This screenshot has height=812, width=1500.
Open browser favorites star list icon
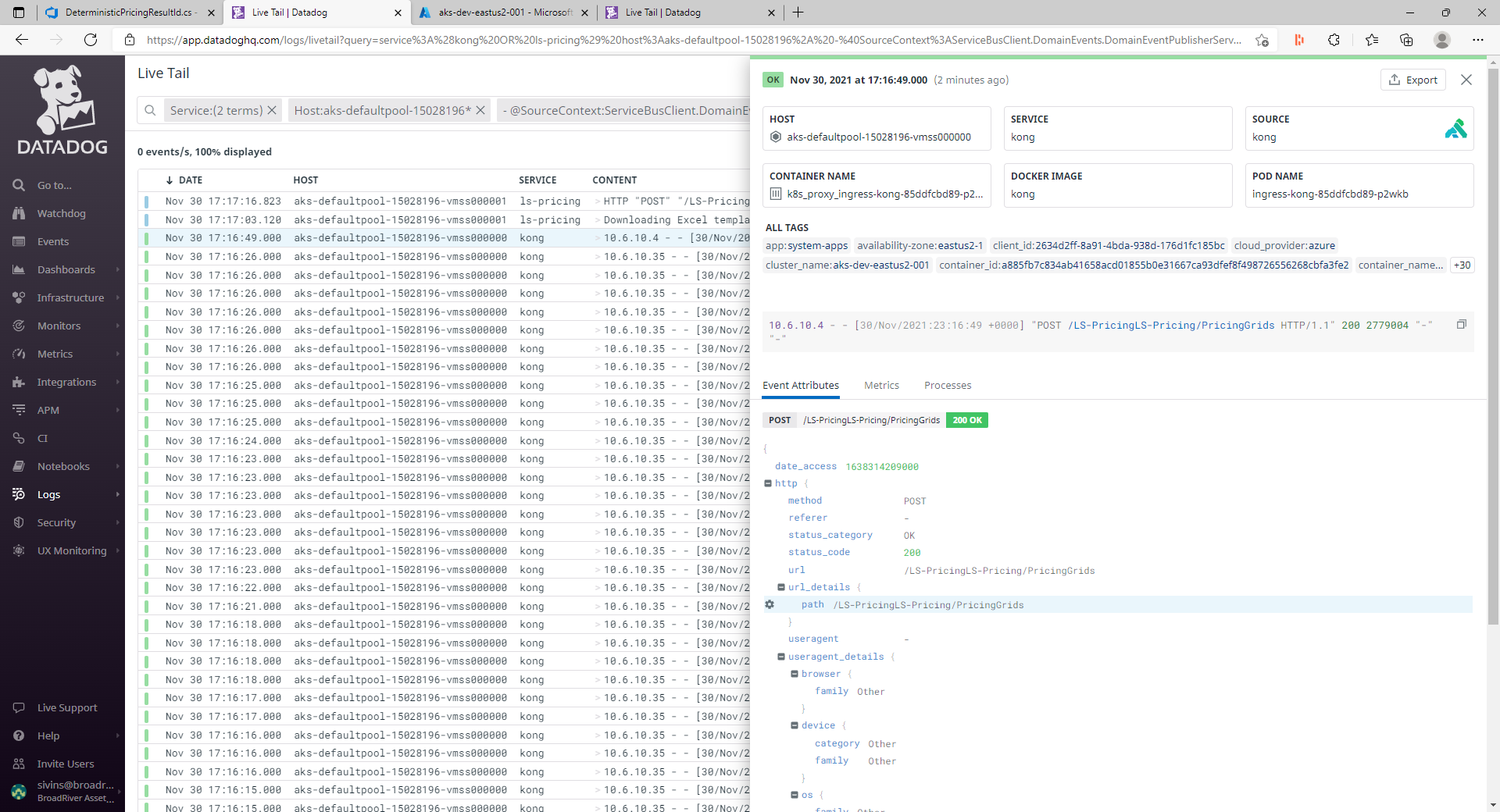(x=1371, y=40)
